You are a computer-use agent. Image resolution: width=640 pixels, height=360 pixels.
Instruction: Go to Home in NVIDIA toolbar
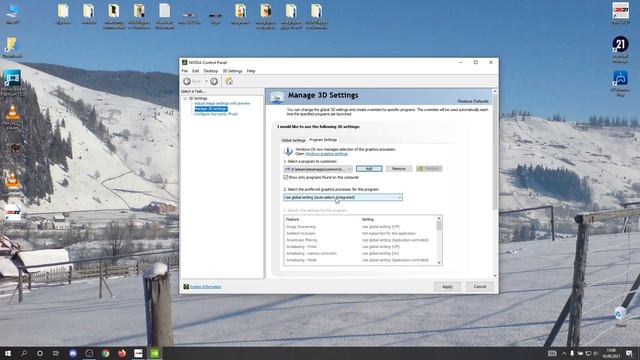coord(229,81)
